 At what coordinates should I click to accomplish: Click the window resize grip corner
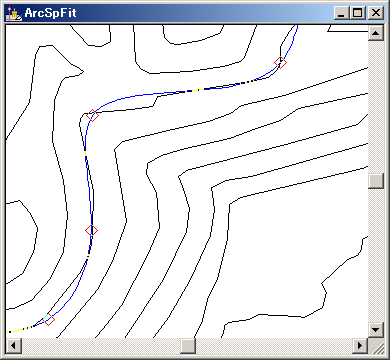click(x=376, y=346)
